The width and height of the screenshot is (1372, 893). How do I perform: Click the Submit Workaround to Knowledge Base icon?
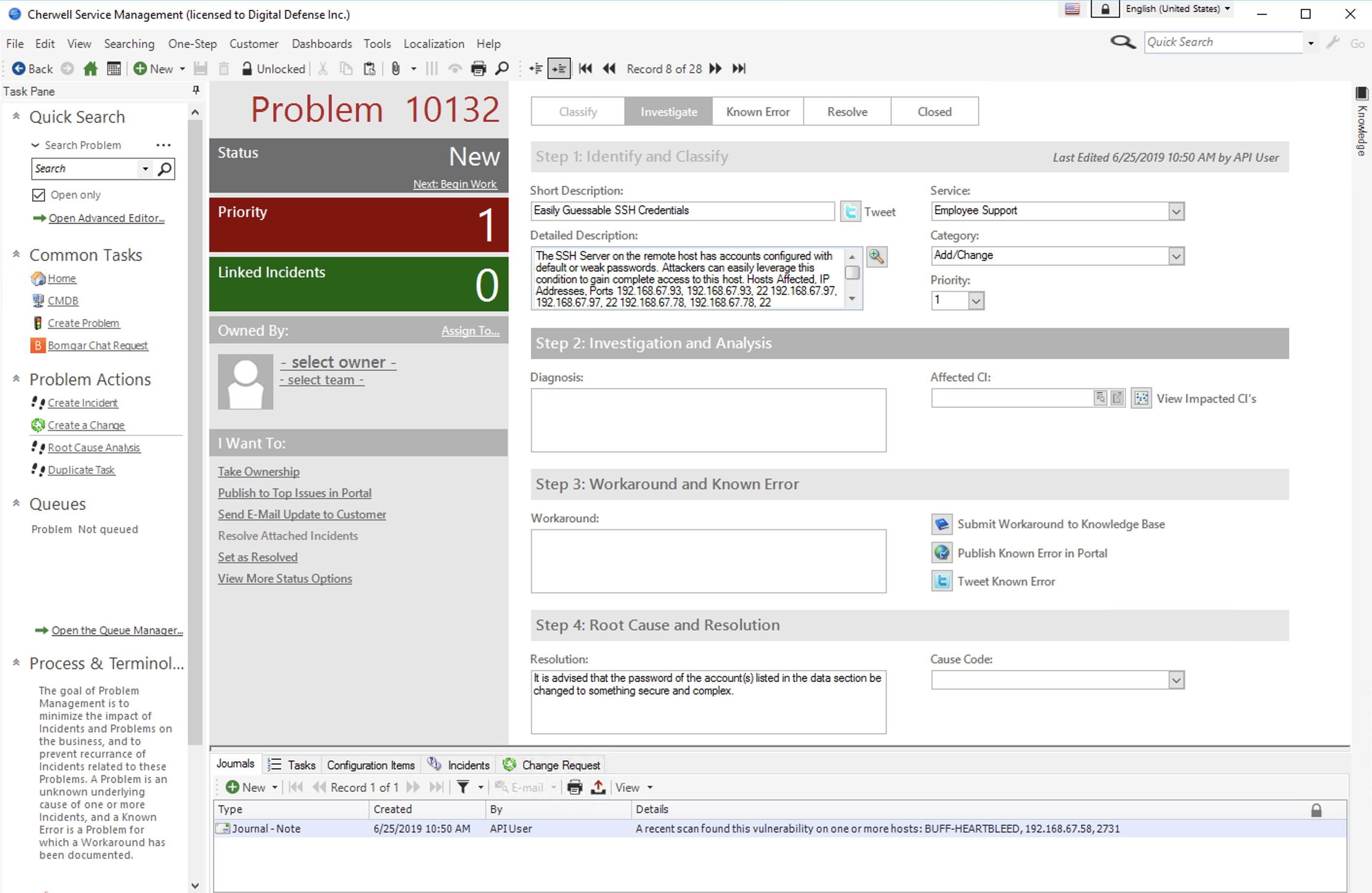point(942,524)
